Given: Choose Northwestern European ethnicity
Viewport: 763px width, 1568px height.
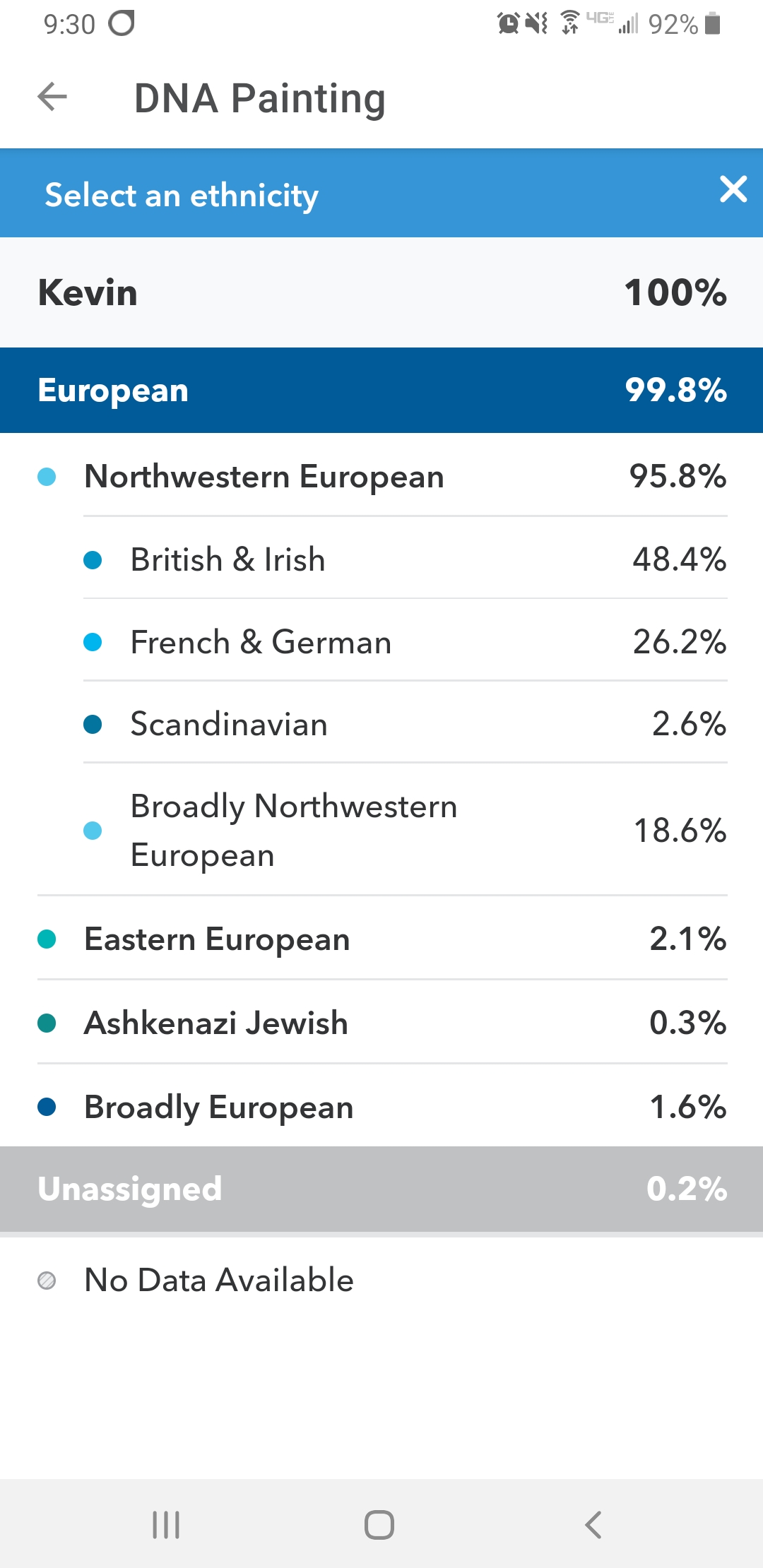Looking at the screenshot, I should [x=381, y=476].
